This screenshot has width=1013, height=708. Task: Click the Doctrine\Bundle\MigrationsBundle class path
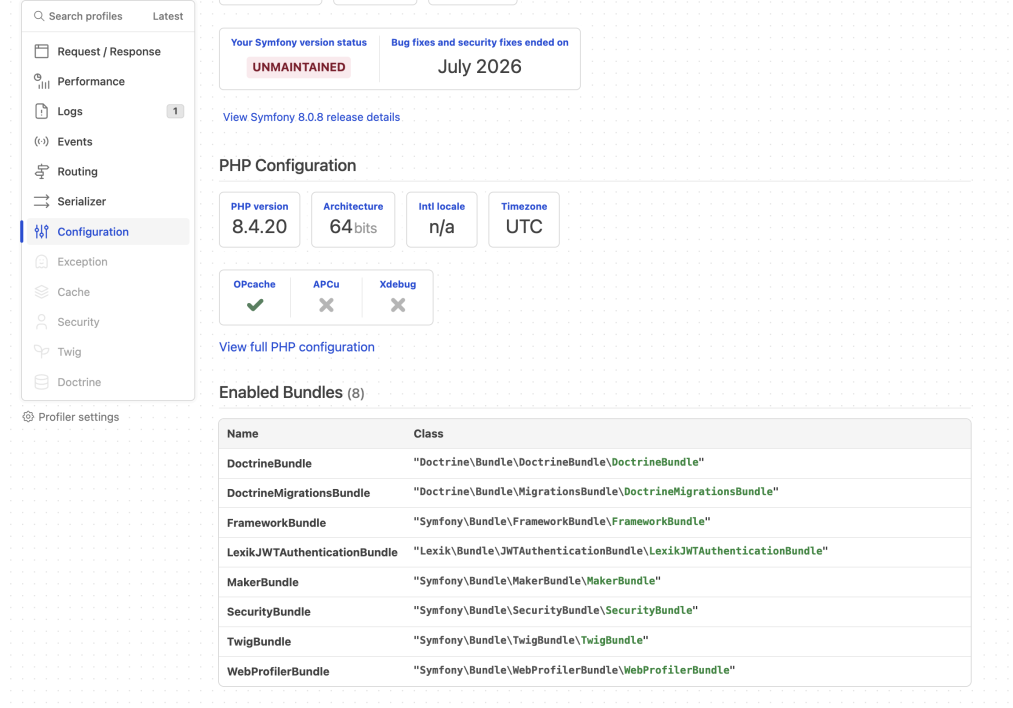pos(596,492)
